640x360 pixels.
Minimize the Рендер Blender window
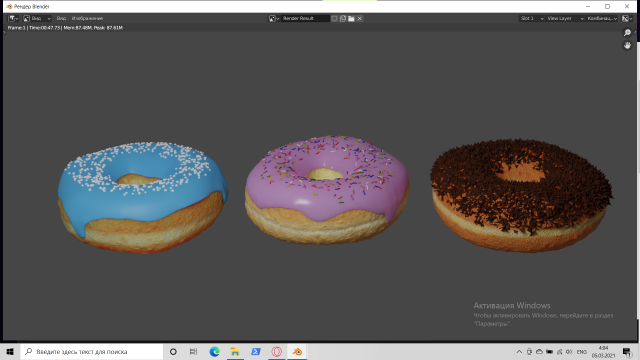588,6
